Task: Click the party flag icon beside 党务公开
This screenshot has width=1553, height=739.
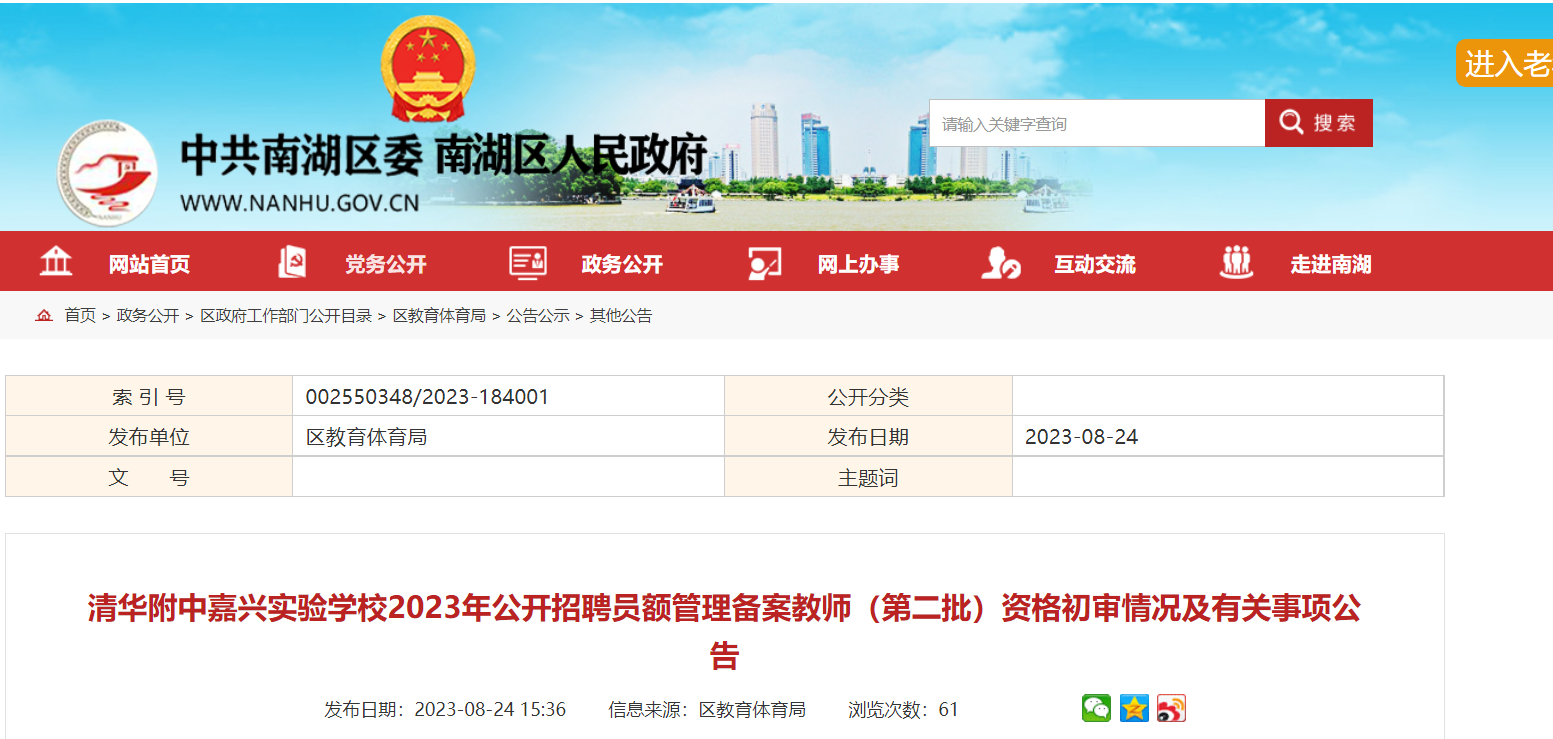Action: click(292, 262)
